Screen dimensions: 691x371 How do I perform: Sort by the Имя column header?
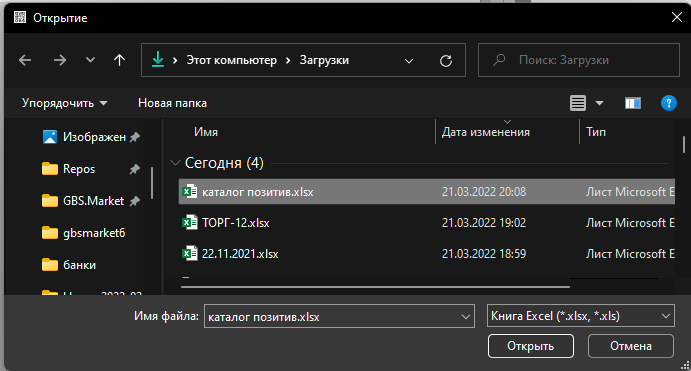206,132
